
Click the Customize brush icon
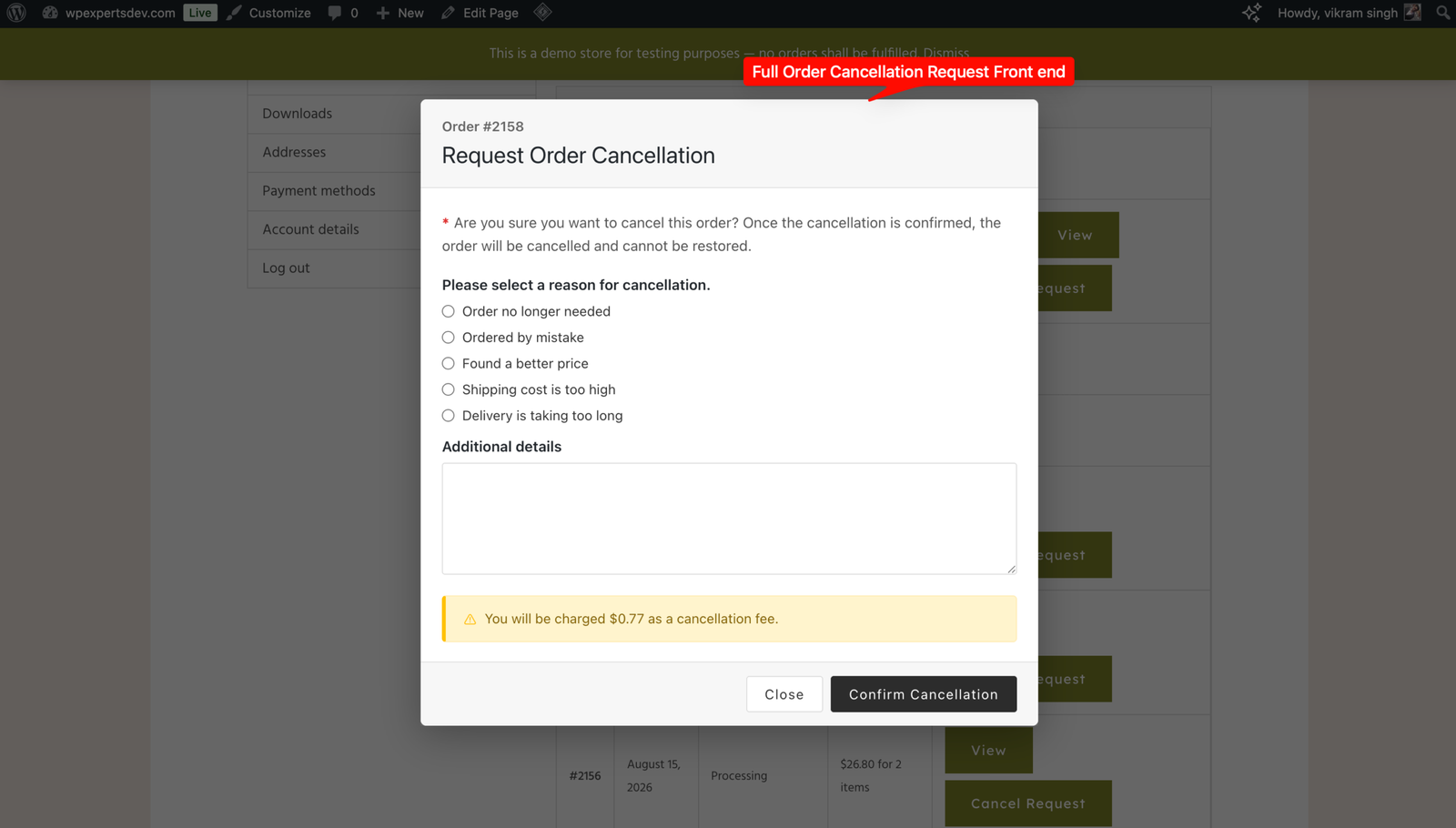click(x=235, y=13)
